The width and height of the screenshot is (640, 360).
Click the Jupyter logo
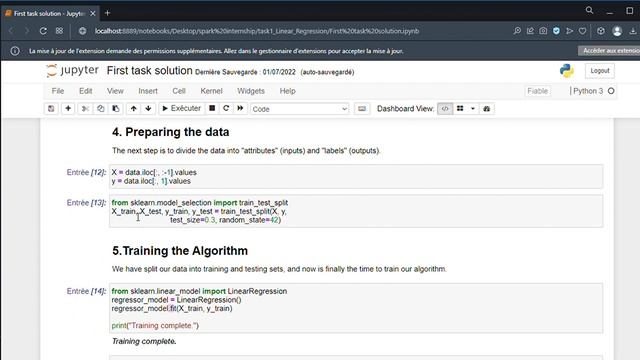pos(72,71)
